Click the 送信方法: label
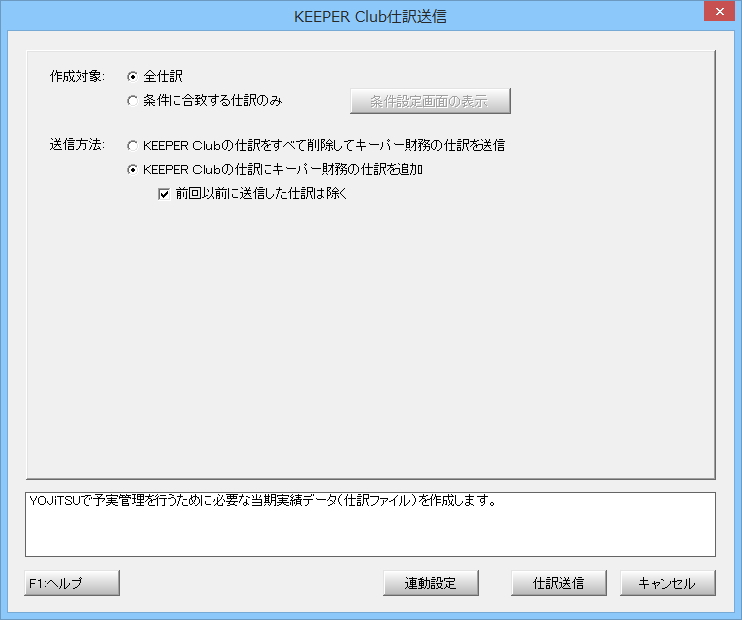The height and width of the screenshot is (620, 742). (77, 145)
